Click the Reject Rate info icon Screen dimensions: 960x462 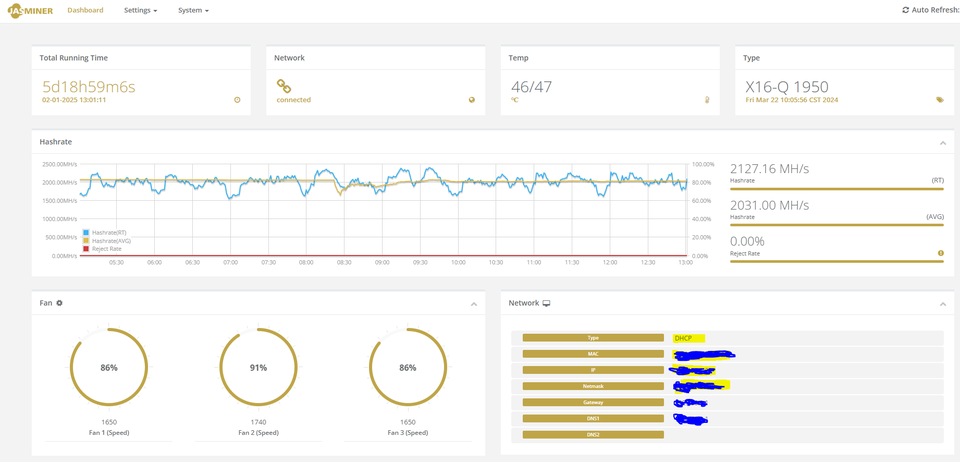click(x=940, y=253)
